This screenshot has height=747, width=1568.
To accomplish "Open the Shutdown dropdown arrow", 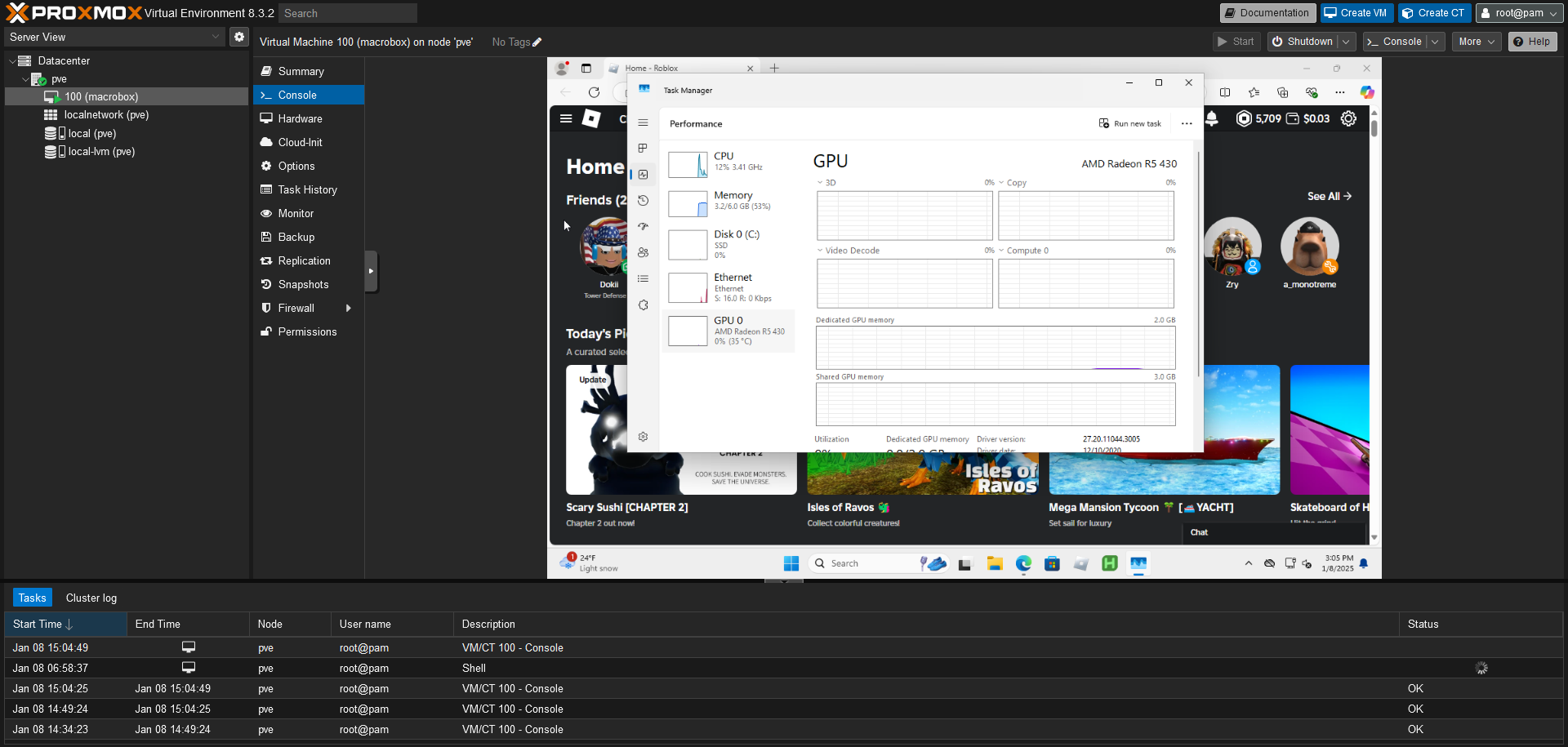I will pos(1343,41).
